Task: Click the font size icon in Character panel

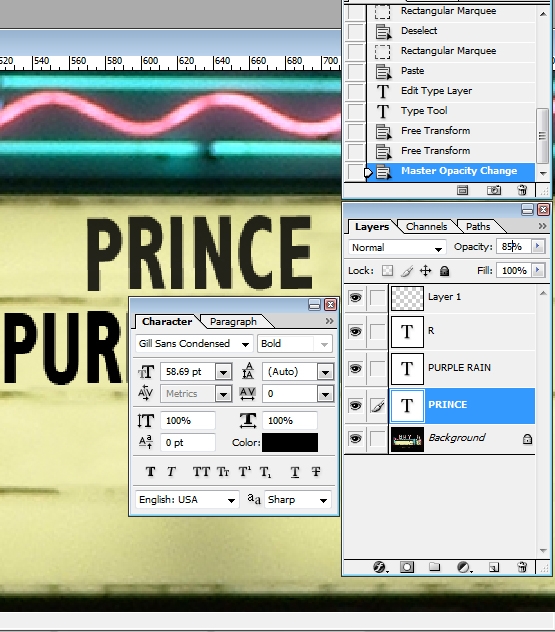Action: pyautogui.click(x=146, y=372)
